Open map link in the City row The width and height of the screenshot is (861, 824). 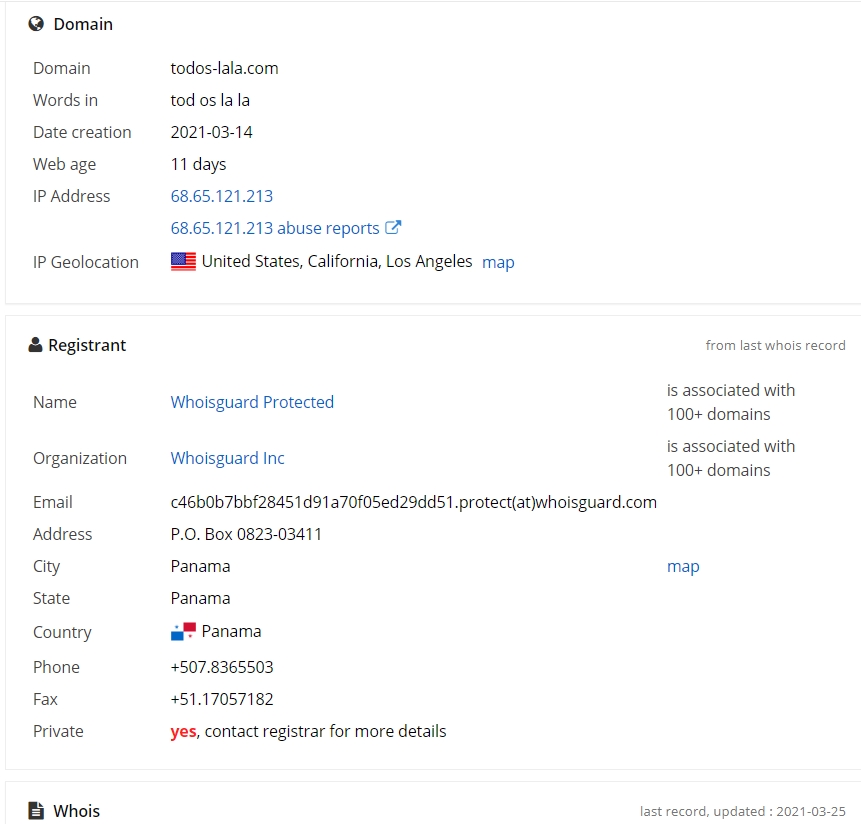(683, 566)
